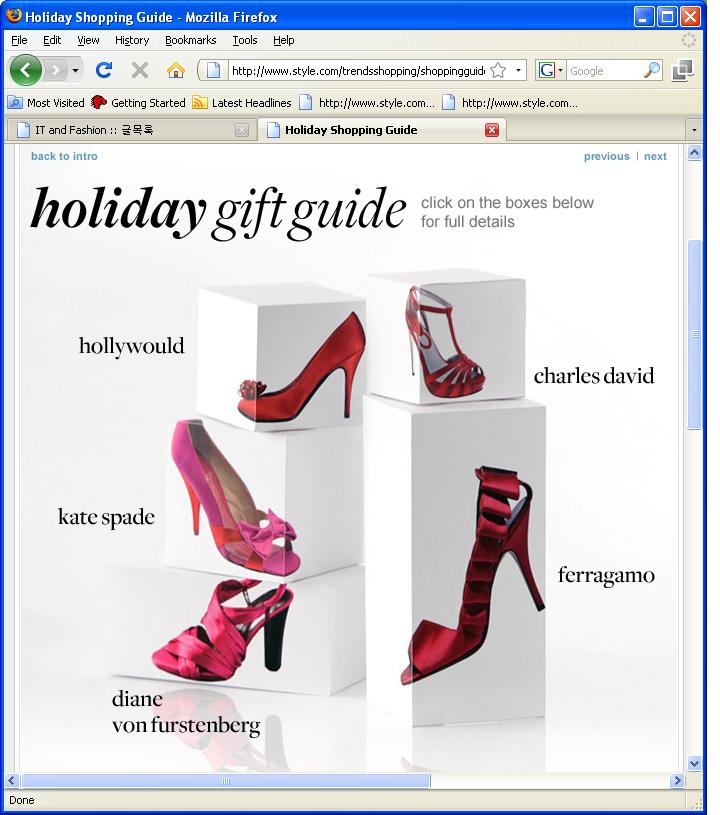Click the green Back navigation arrow
Image resolution: width=720 pixels, height=815 pixels.
click(25, 70)
